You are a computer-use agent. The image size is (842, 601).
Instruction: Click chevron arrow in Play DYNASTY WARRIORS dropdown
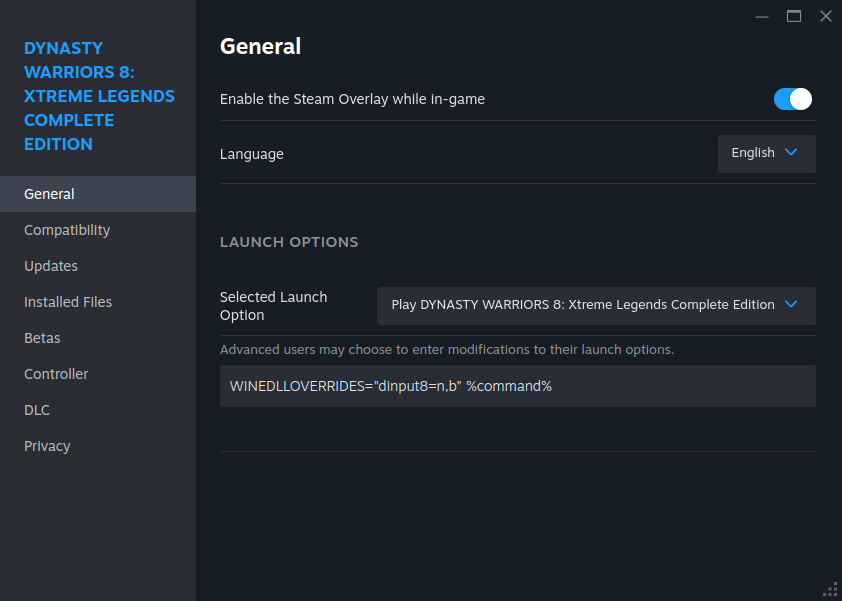pos(790,304)
